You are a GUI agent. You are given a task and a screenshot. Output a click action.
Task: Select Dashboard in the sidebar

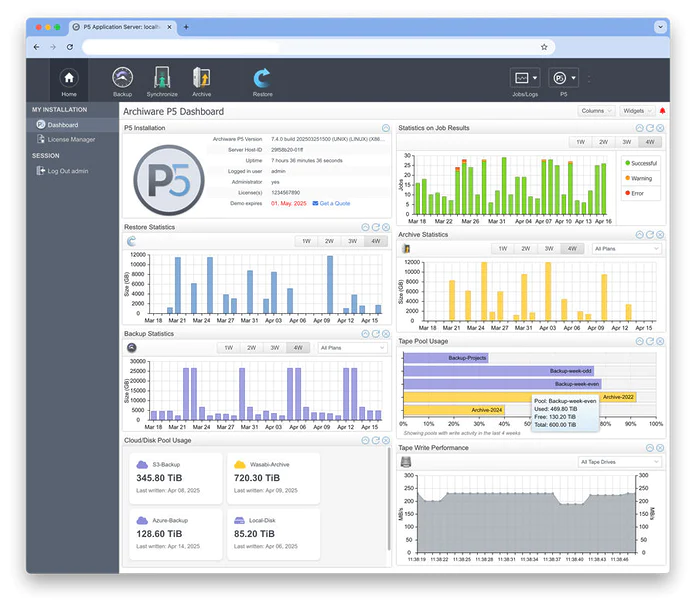(x=62, y=125)
